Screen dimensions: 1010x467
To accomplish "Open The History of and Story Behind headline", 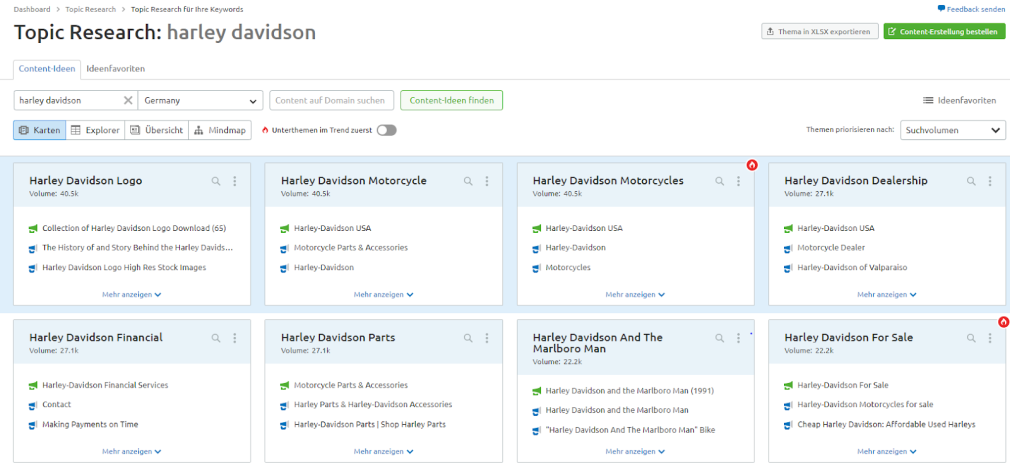I will click(138, 248).
